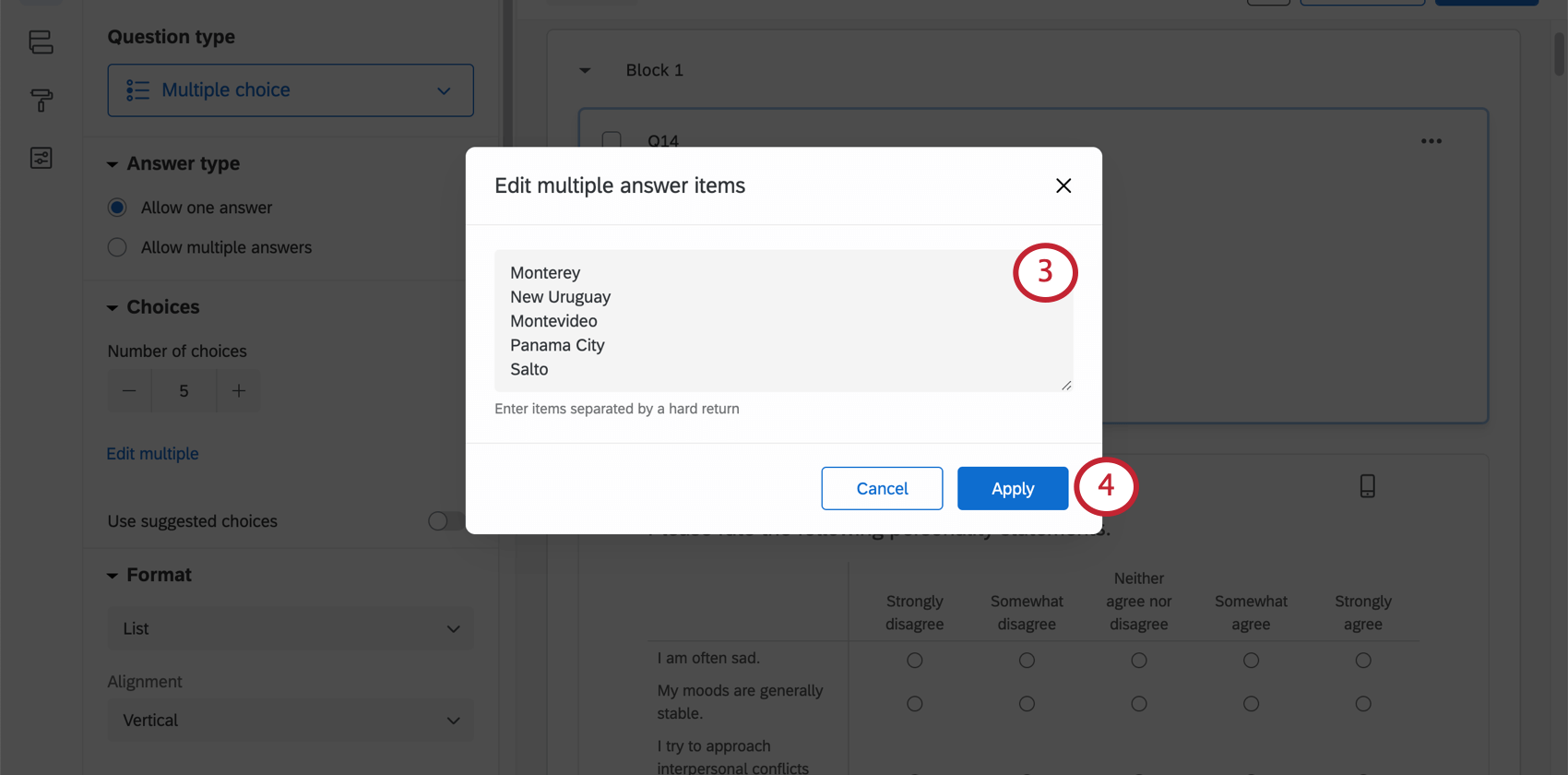
Task: Select Allow multiple answers option
Action: point(117,247)
